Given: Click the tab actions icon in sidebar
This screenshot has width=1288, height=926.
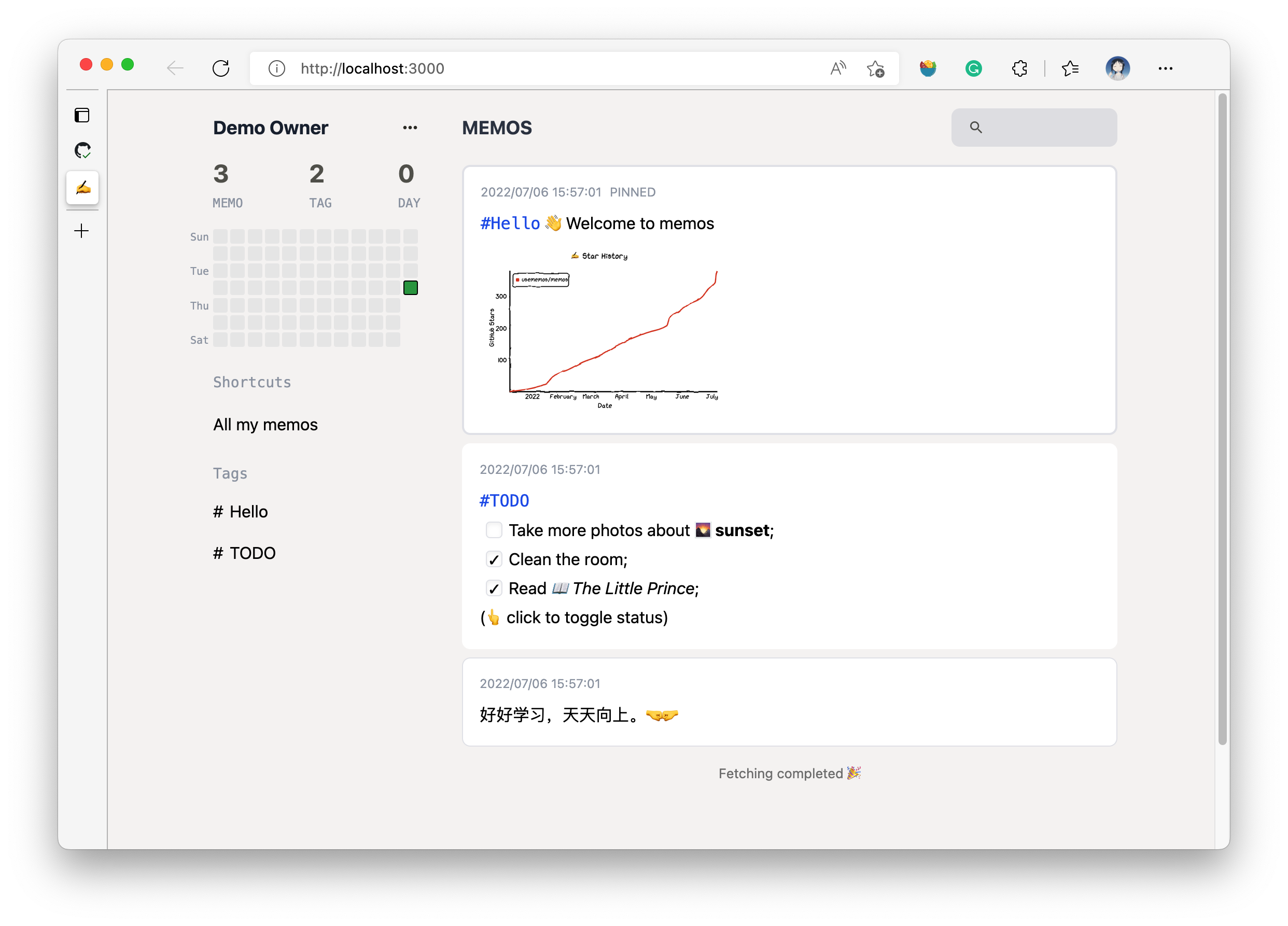Looking at the screenshot, I should (82, 115).
